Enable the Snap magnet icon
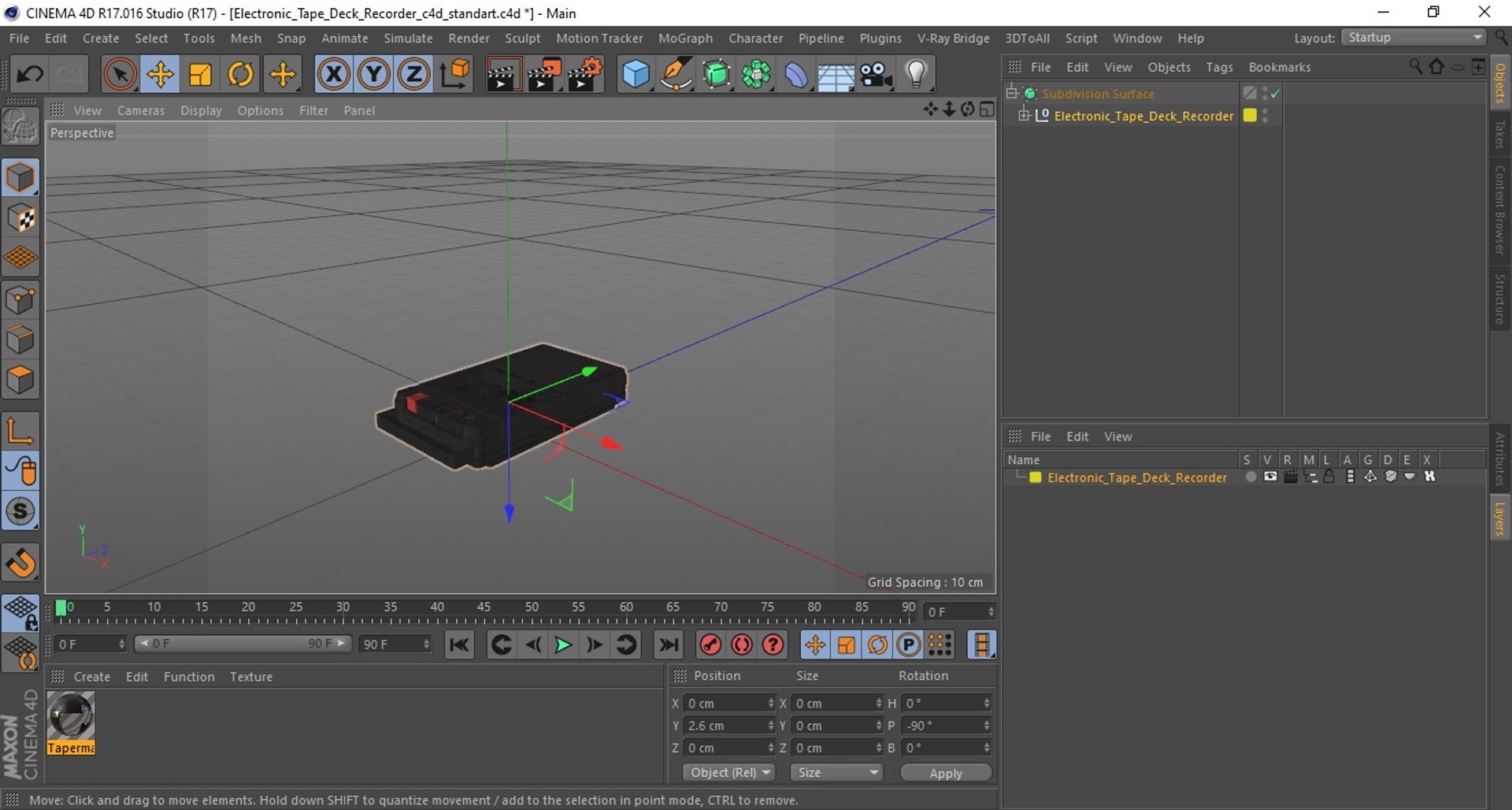 20,562
